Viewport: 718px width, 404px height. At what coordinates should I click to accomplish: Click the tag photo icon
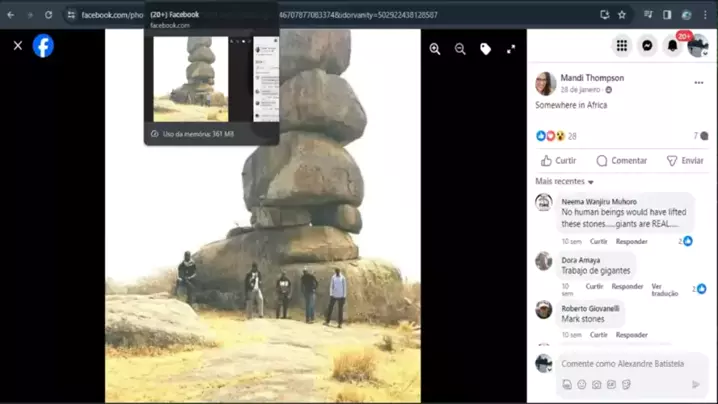coord(485,48)
